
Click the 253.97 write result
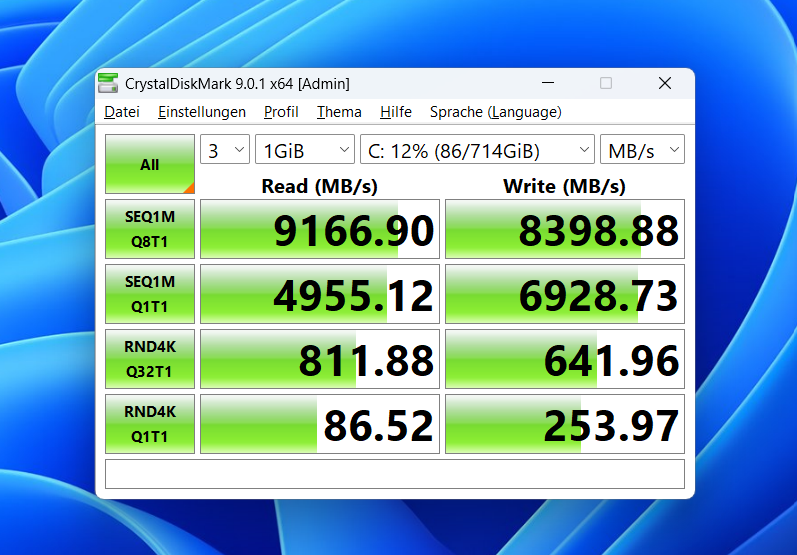(565, 424)
